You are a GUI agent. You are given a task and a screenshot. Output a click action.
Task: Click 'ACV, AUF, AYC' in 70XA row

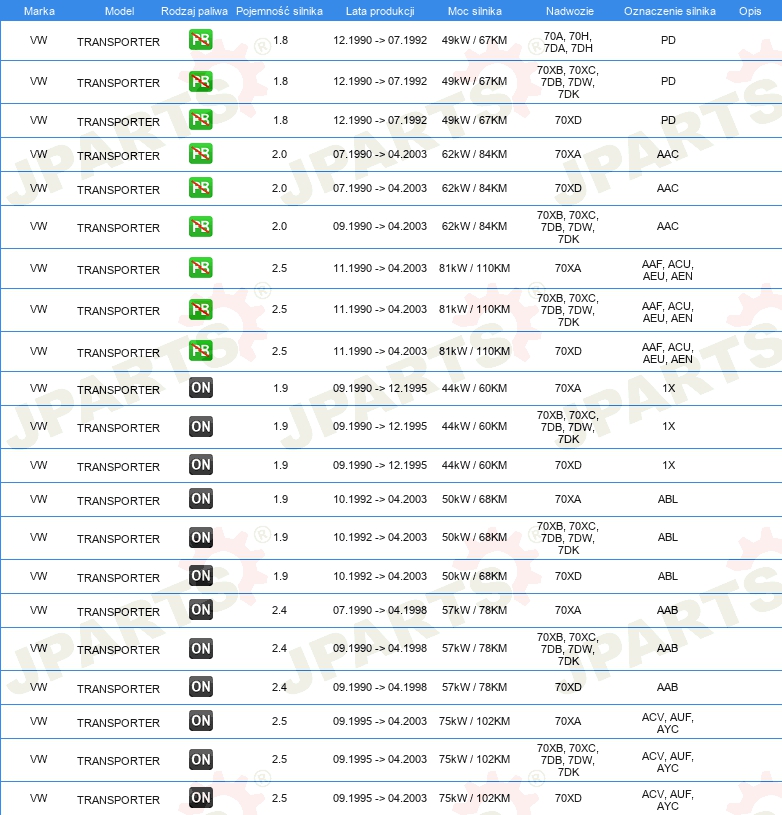pyautogui.click(x=668, y=723)
